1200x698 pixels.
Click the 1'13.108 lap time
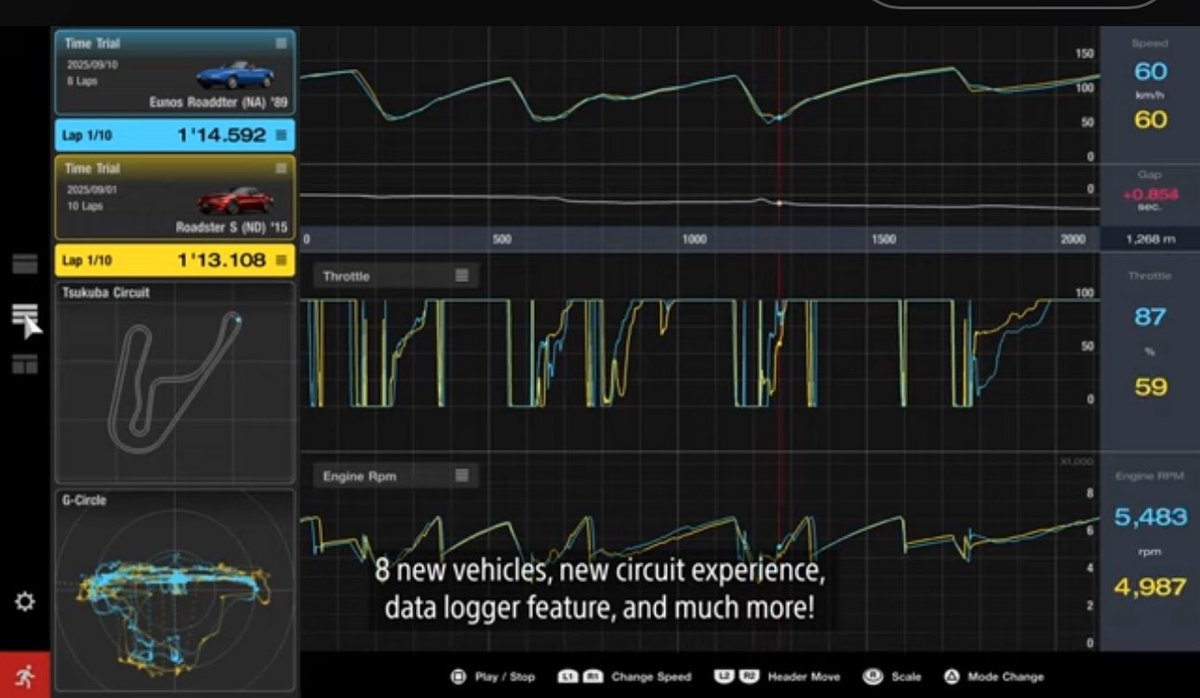tap(222, 260)
